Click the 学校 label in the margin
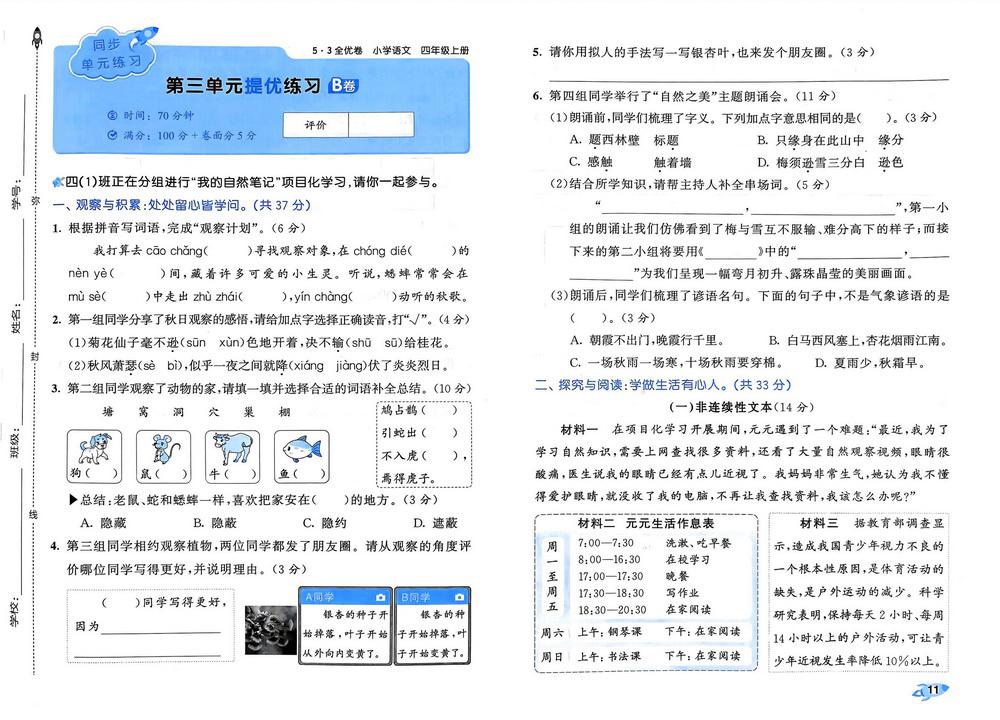This screenshot has width=1000, height=720. point(15,612)
